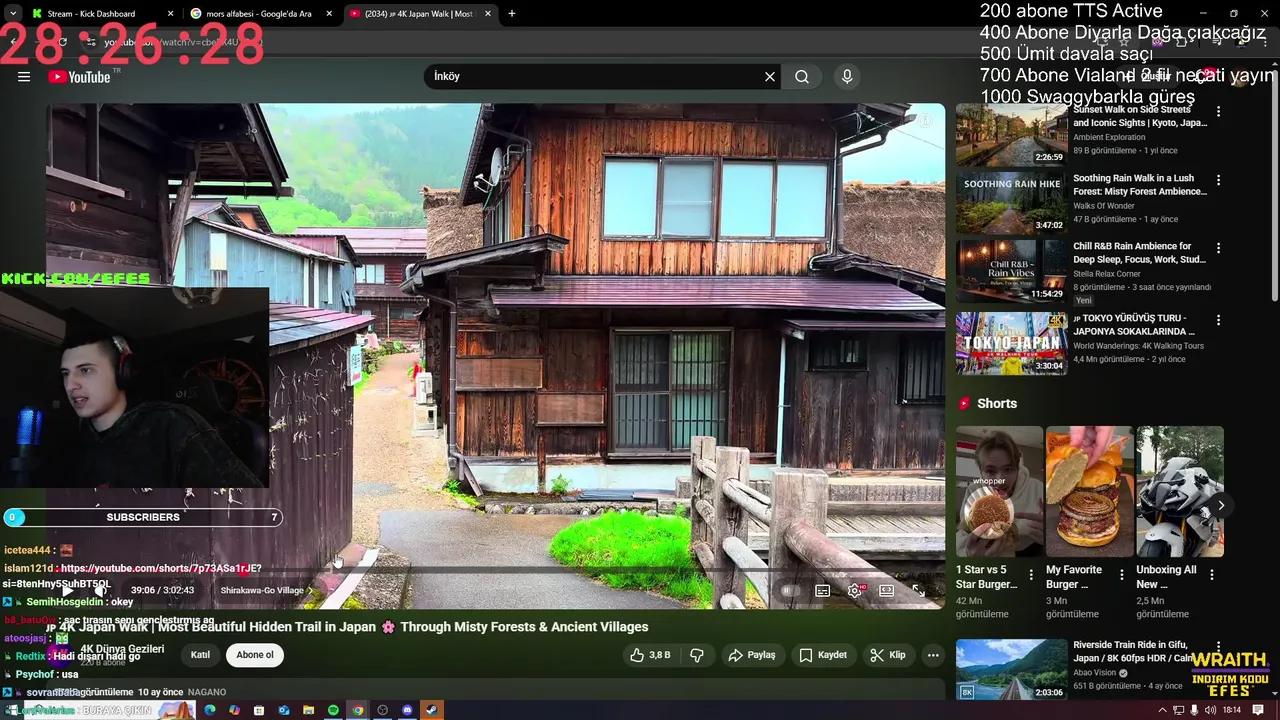Toggle autoplay switch in the player
The height and width of the screenshot is (720, 1280).
790,591
